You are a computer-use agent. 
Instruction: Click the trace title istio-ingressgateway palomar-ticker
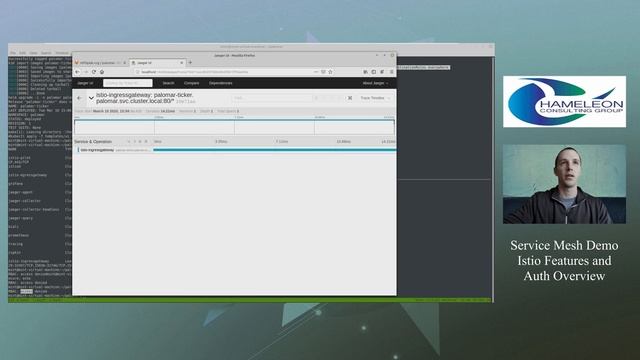pyautogui.click(x=145, y=98)
